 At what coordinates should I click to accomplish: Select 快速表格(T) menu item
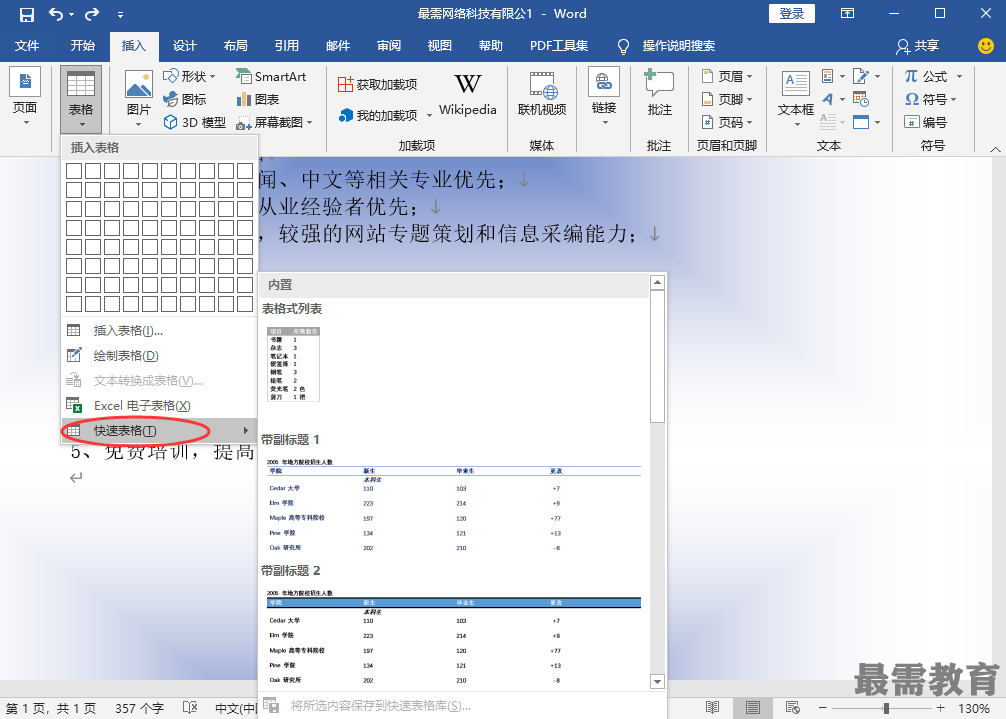159,430
